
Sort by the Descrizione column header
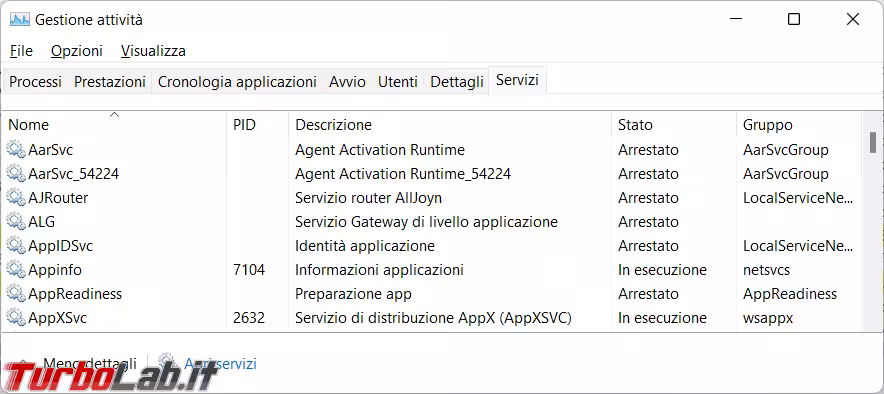pos(450,124)
